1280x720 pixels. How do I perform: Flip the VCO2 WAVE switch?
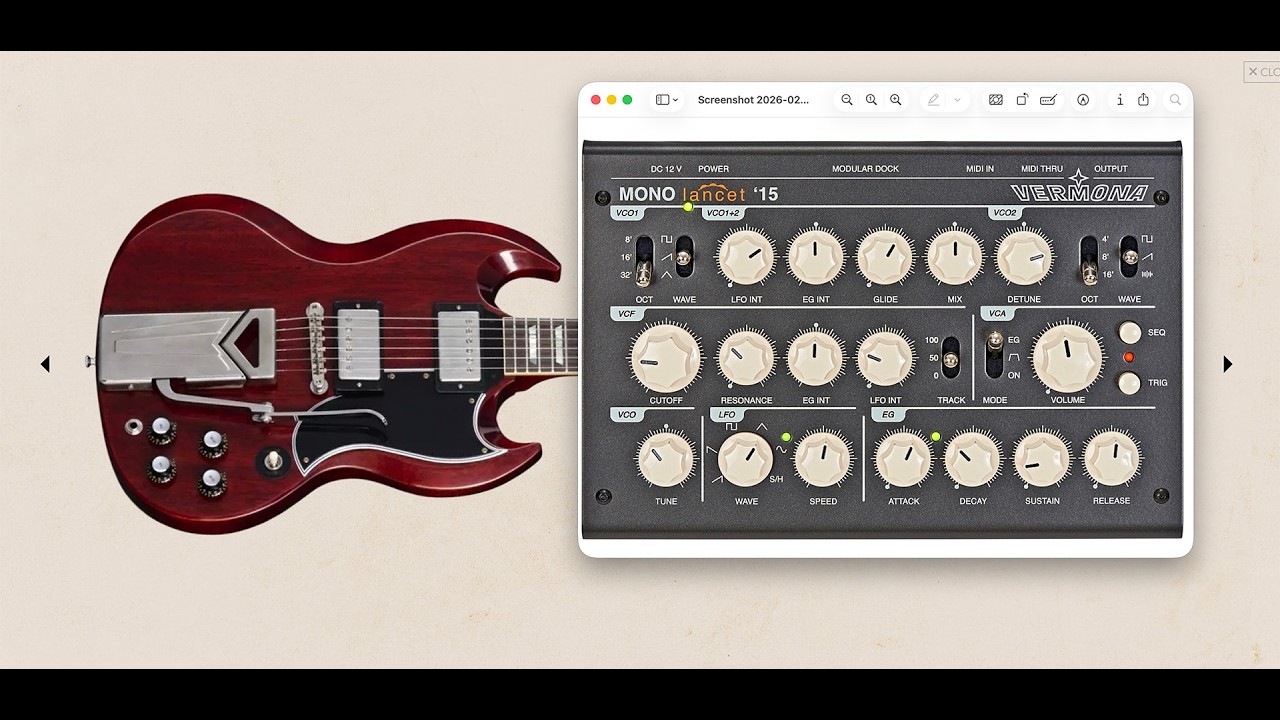(1129, 258)
